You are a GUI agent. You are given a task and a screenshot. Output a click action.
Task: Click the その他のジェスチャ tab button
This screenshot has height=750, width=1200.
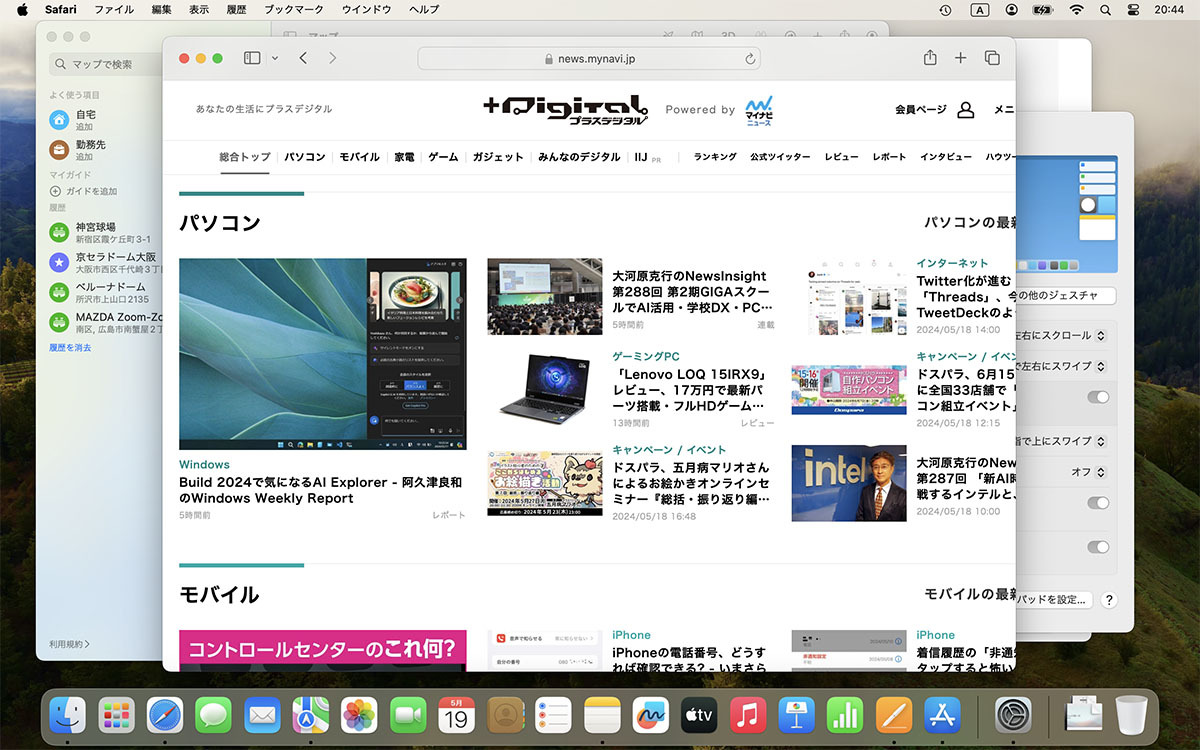click(x=1066, y=296)
